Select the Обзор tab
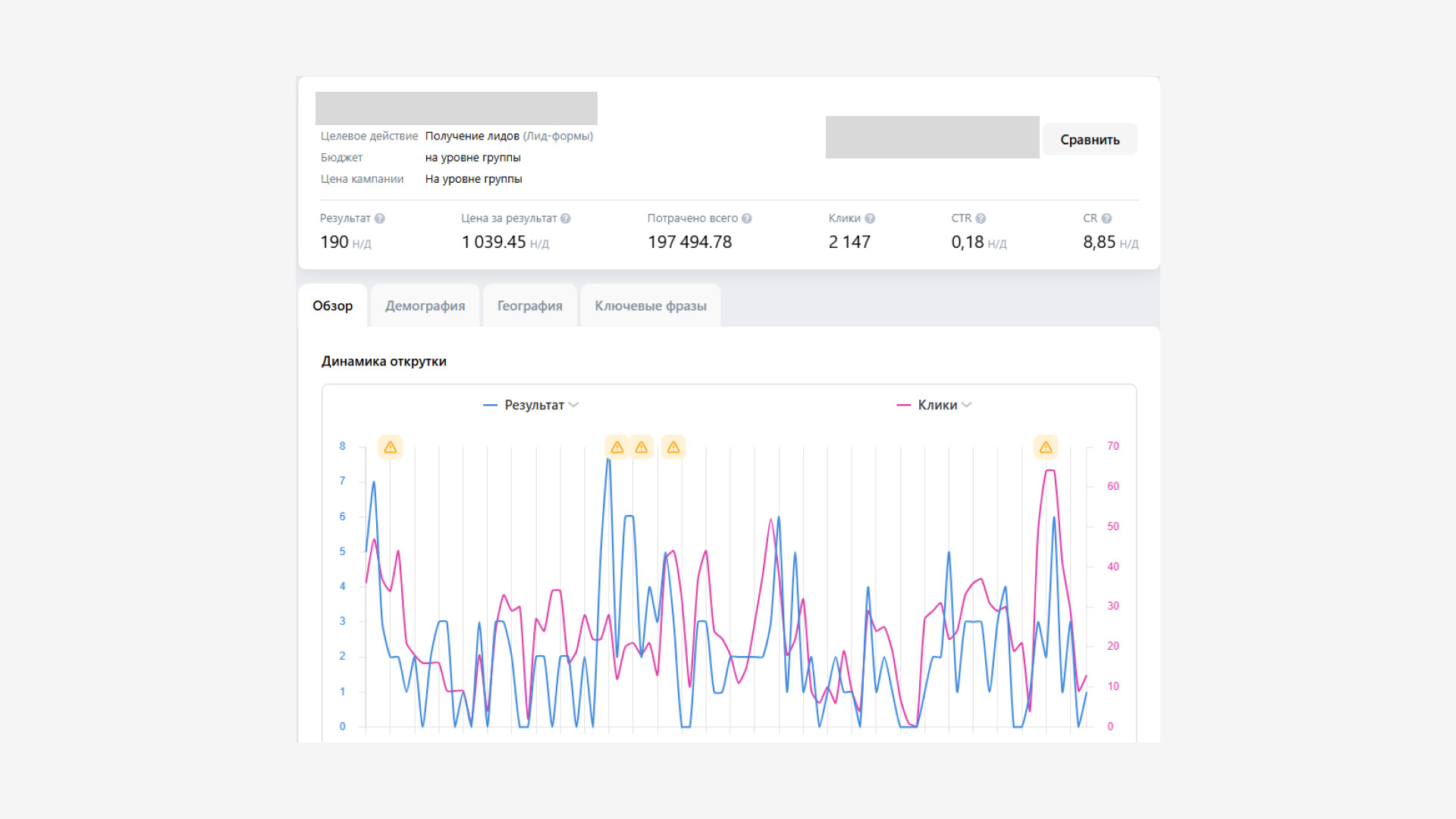Viewport: 1456px width, 819px height. click(x=333, y=306)
